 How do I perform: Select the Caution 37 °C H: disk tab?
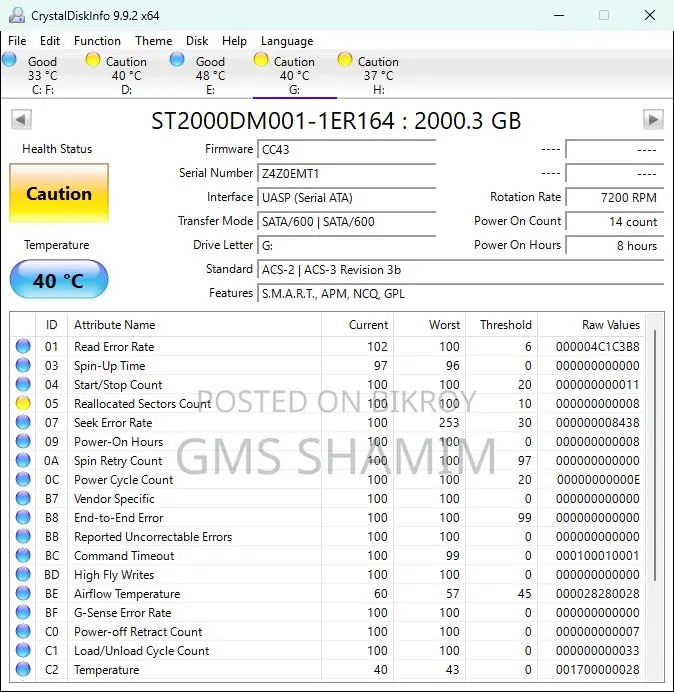click(378, 75)
